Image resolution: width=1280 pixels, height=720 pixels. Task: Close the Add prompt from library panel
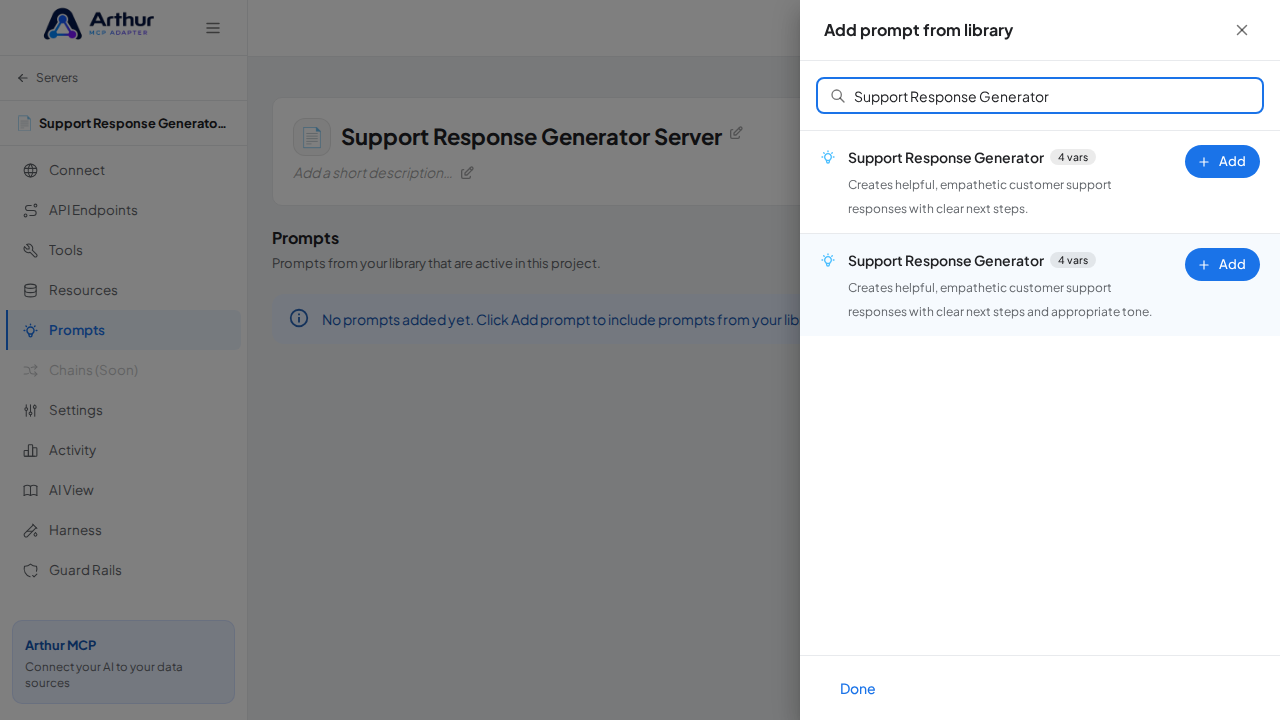1242,30
